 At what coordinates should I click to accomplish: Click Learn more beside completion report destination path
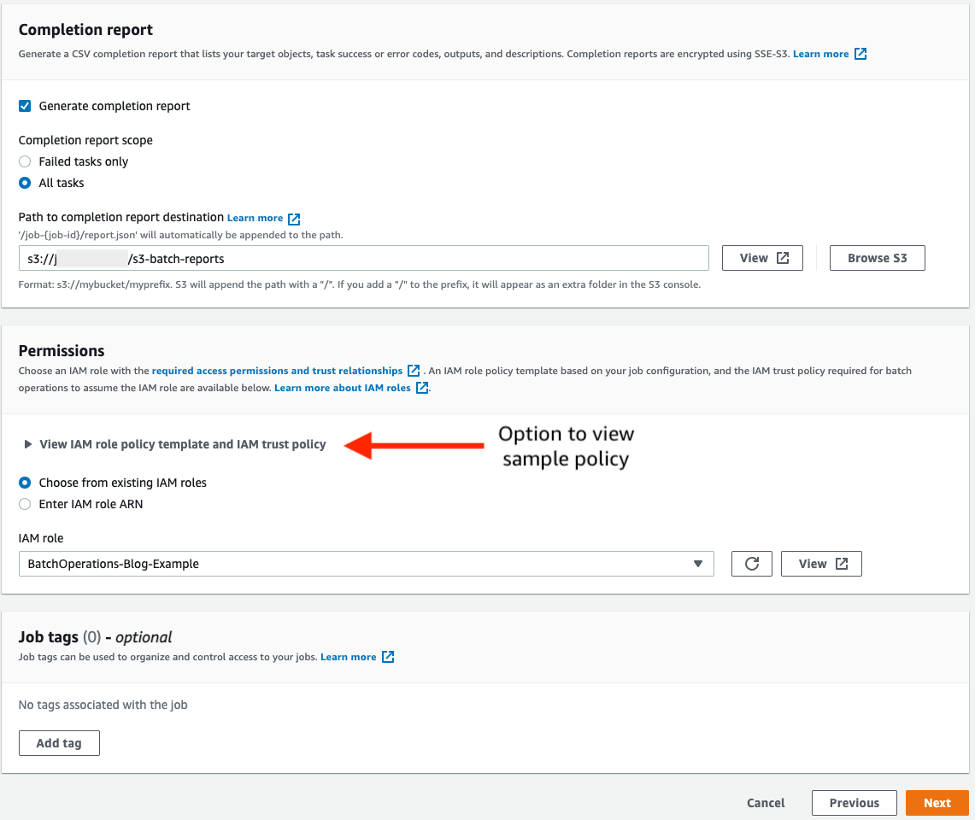(256, 217)
